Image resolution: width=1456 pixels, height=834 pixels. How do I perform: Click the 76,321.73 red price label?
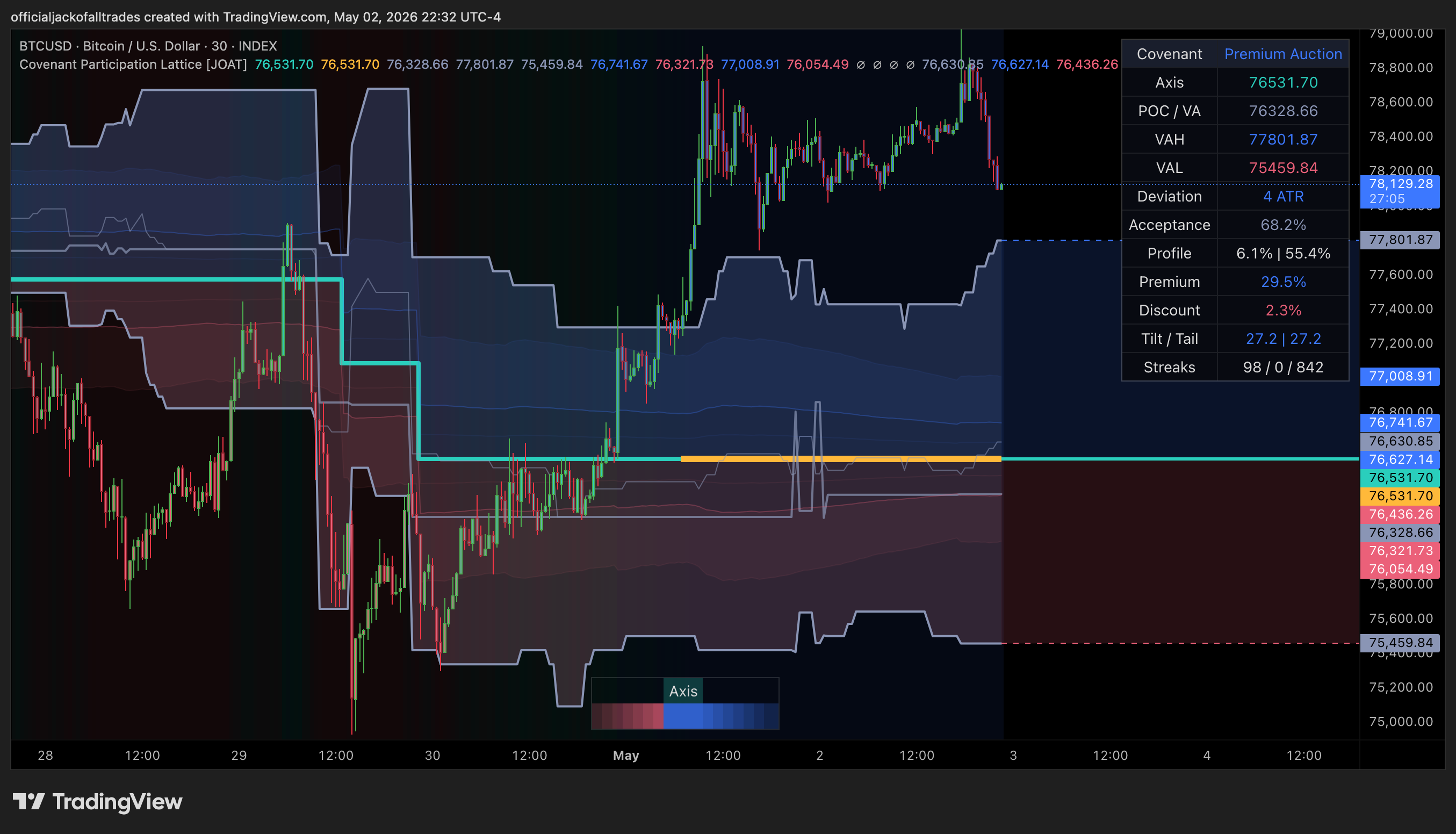[x=1399, y=551]
